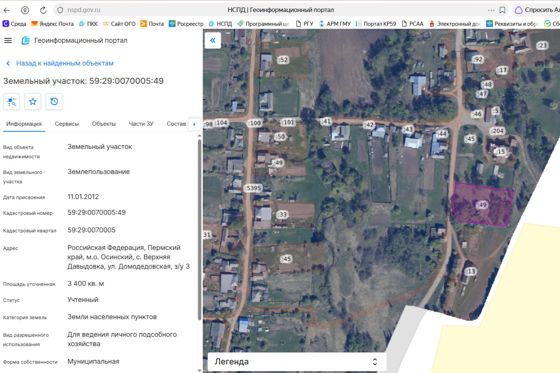The height and width of the screenshot is (373, 560).
Task: Click the area value 3 400 кв. м
Action: point(86,284)
